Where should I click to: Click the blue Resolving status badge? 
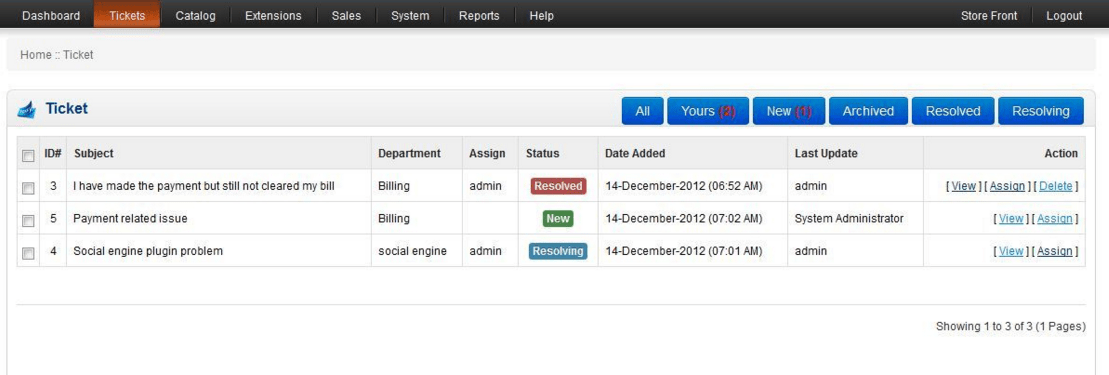click(558, 251)
